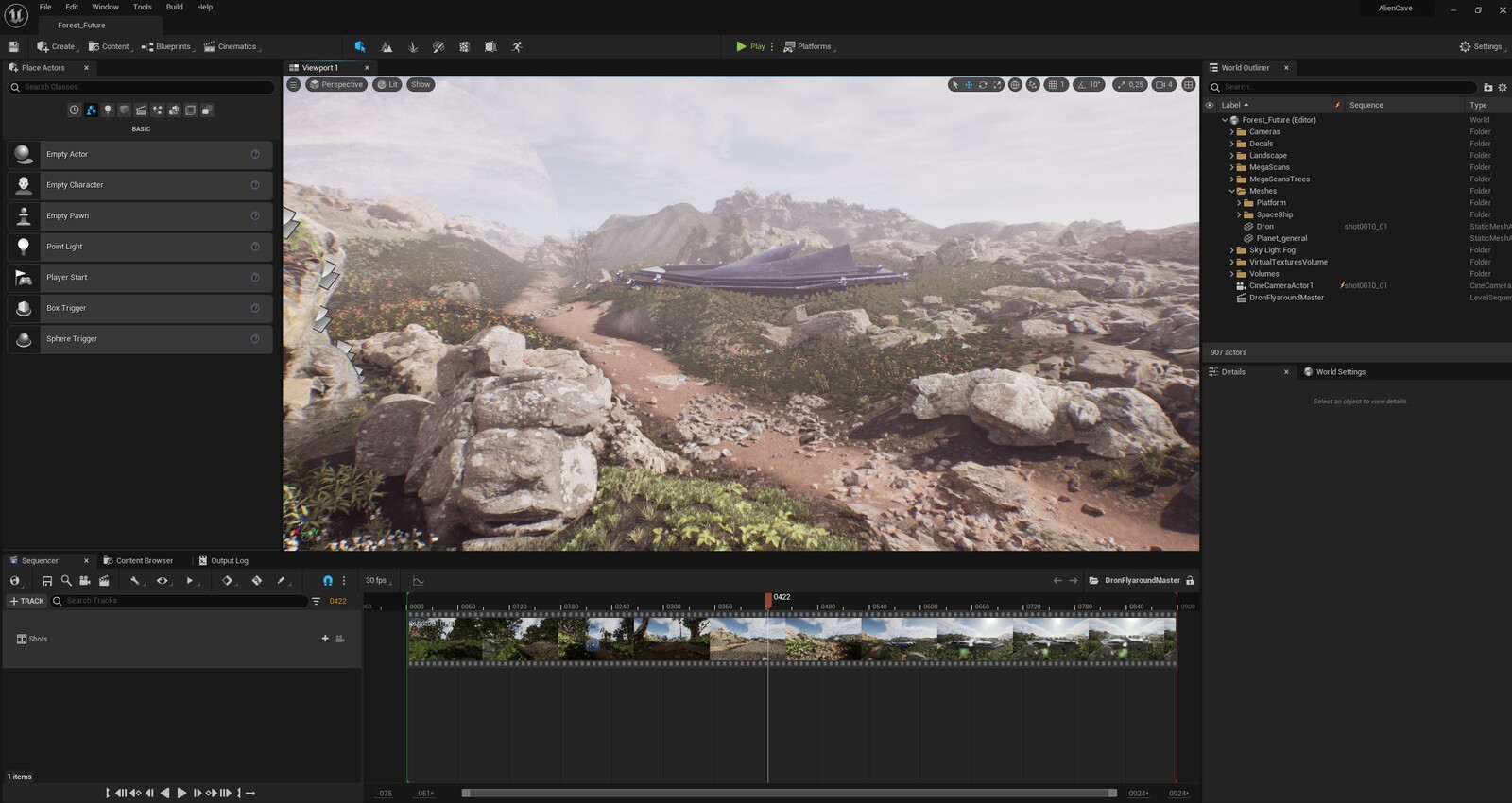Select the Landscape mode icon
This screenshot has height=803, width=1512.
(387, 46)
